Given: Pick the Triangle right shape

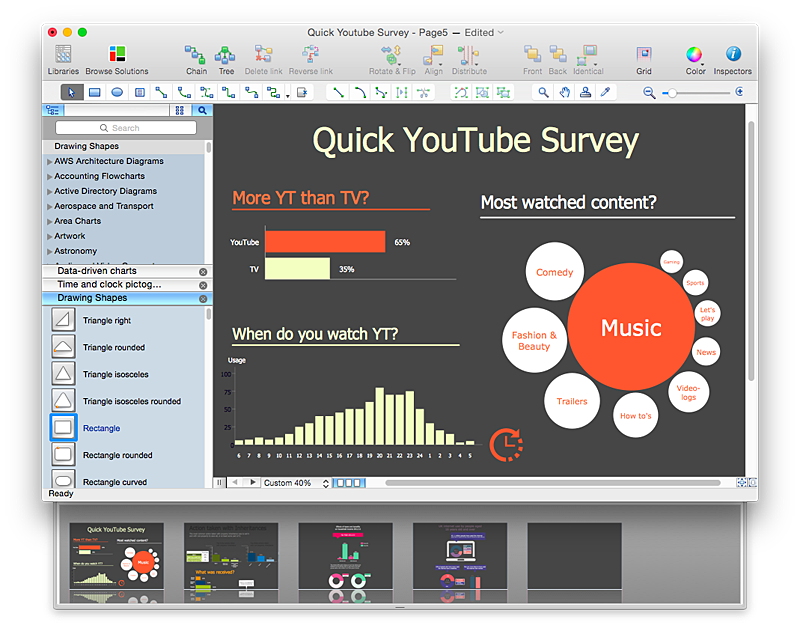Looking at the screenshot, I should click(x=63, y=320).
